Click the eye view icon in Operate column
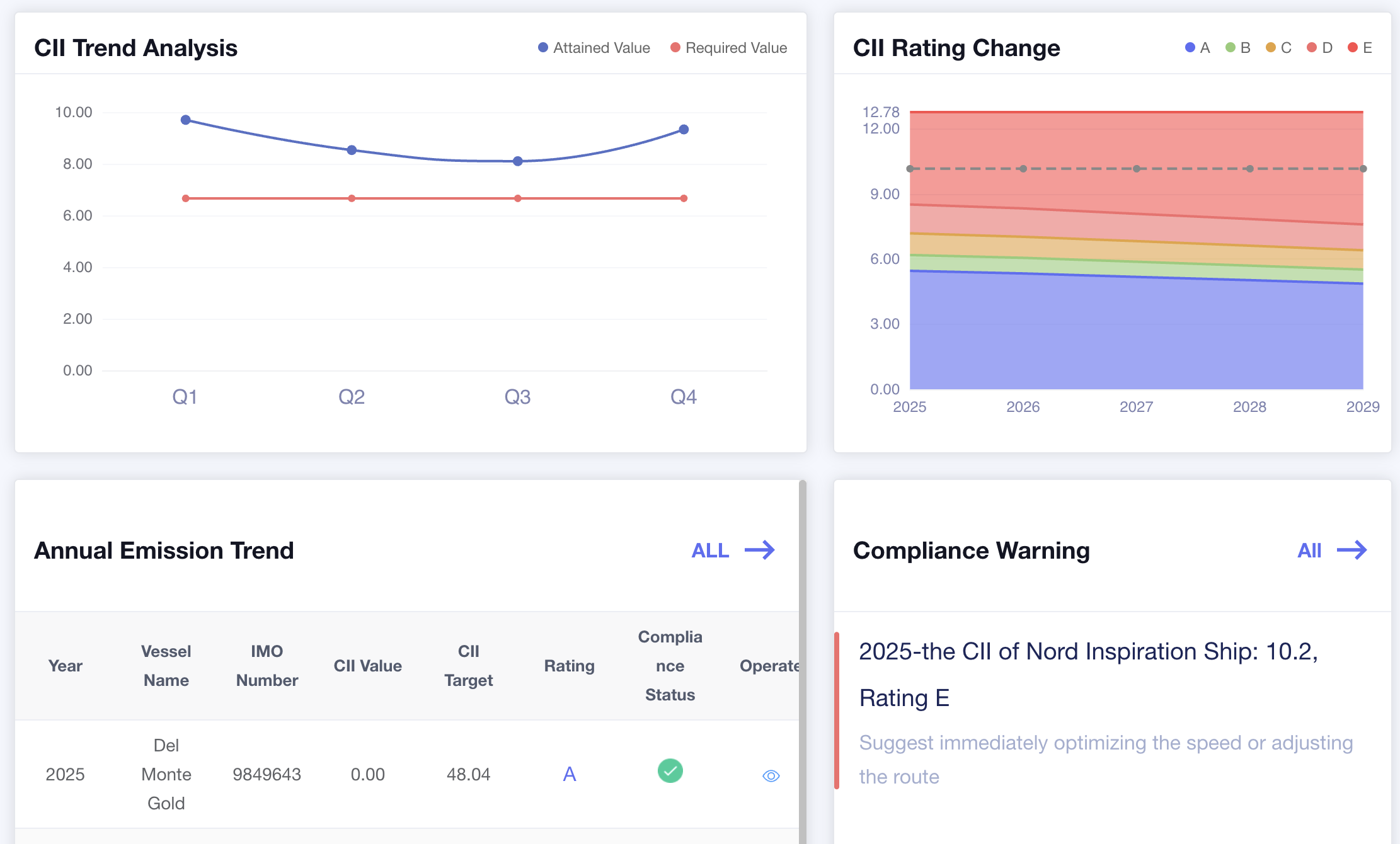Viewport: 1400px width, 844px height. (x=771, y=775)
